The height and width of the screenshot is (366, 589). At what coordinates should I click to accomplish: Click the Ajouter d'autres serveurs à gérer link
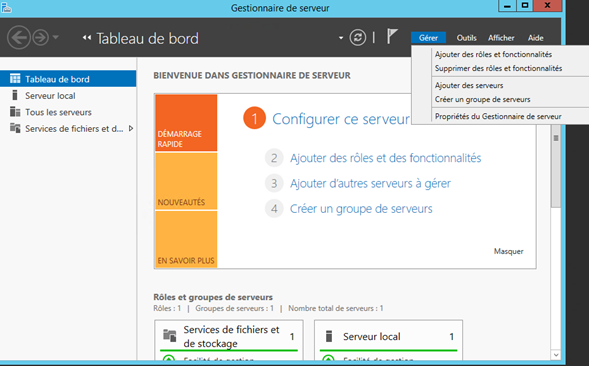[x=370, y=183]
